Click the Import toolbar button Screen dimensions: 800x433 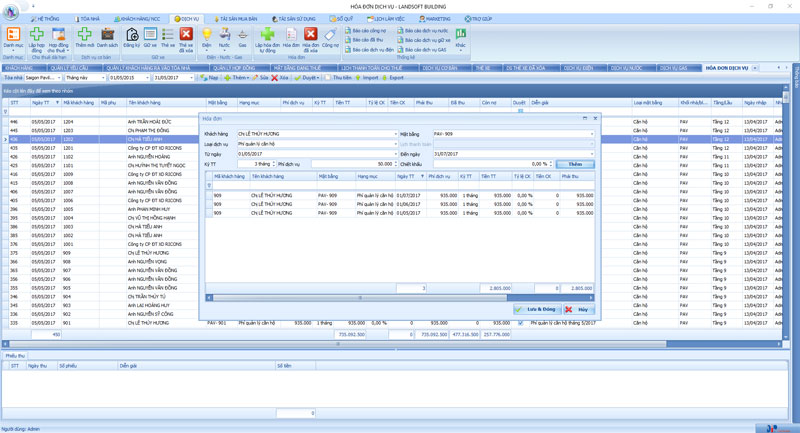click(x=367, y=78)
